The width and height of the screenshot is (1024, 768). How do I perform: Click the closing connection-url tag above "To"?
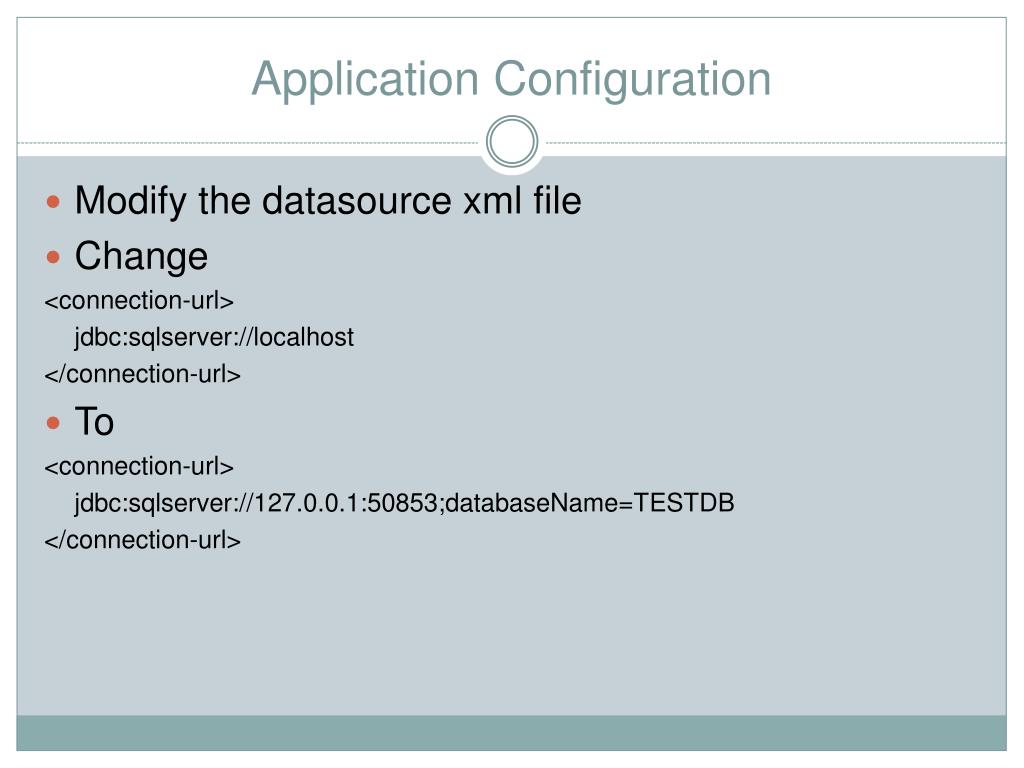(142, 374)
